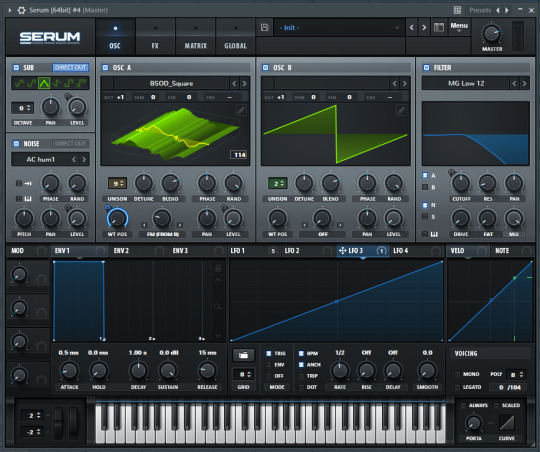The width and height of the screenshot is (540, 452).
Task: Click the Serum plugin gear icon in title bar
Action: pyautogui.click(x=21, y=10)
